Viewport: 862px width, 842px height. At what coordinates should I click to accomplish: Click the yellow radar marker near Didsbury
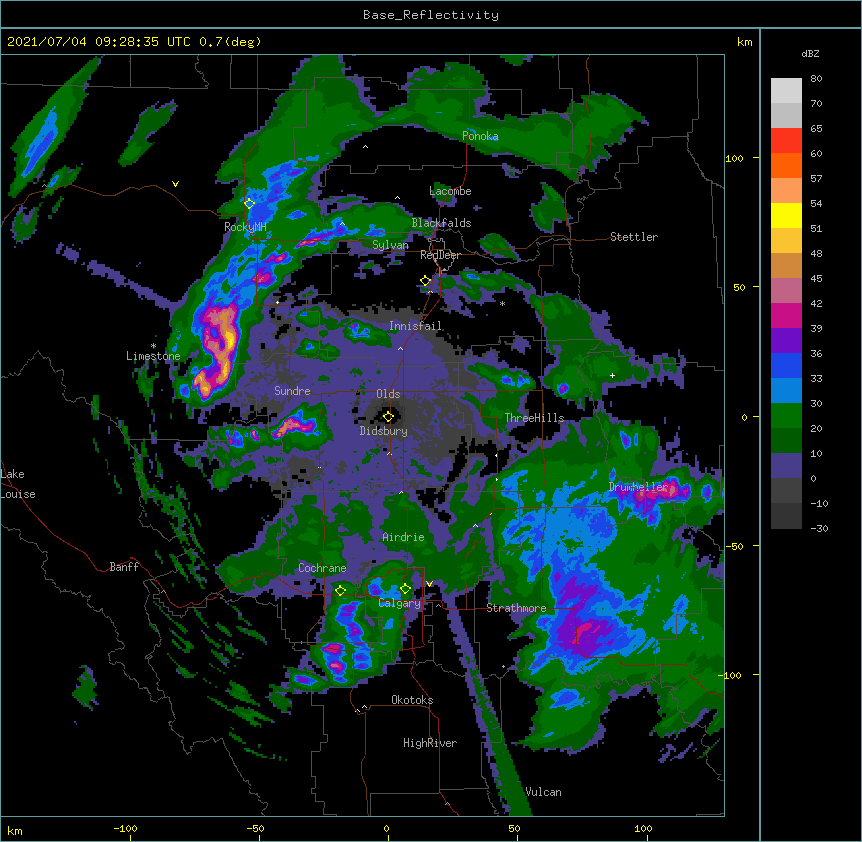point(388,416)
